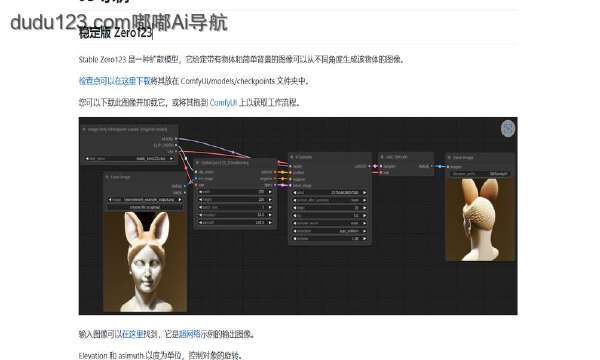The height and width of the screenshot is (360, 600).
Task: Collapse the StableZero123 Conditioning node dot
Action: pyautogui.click(x=197, y=163)
